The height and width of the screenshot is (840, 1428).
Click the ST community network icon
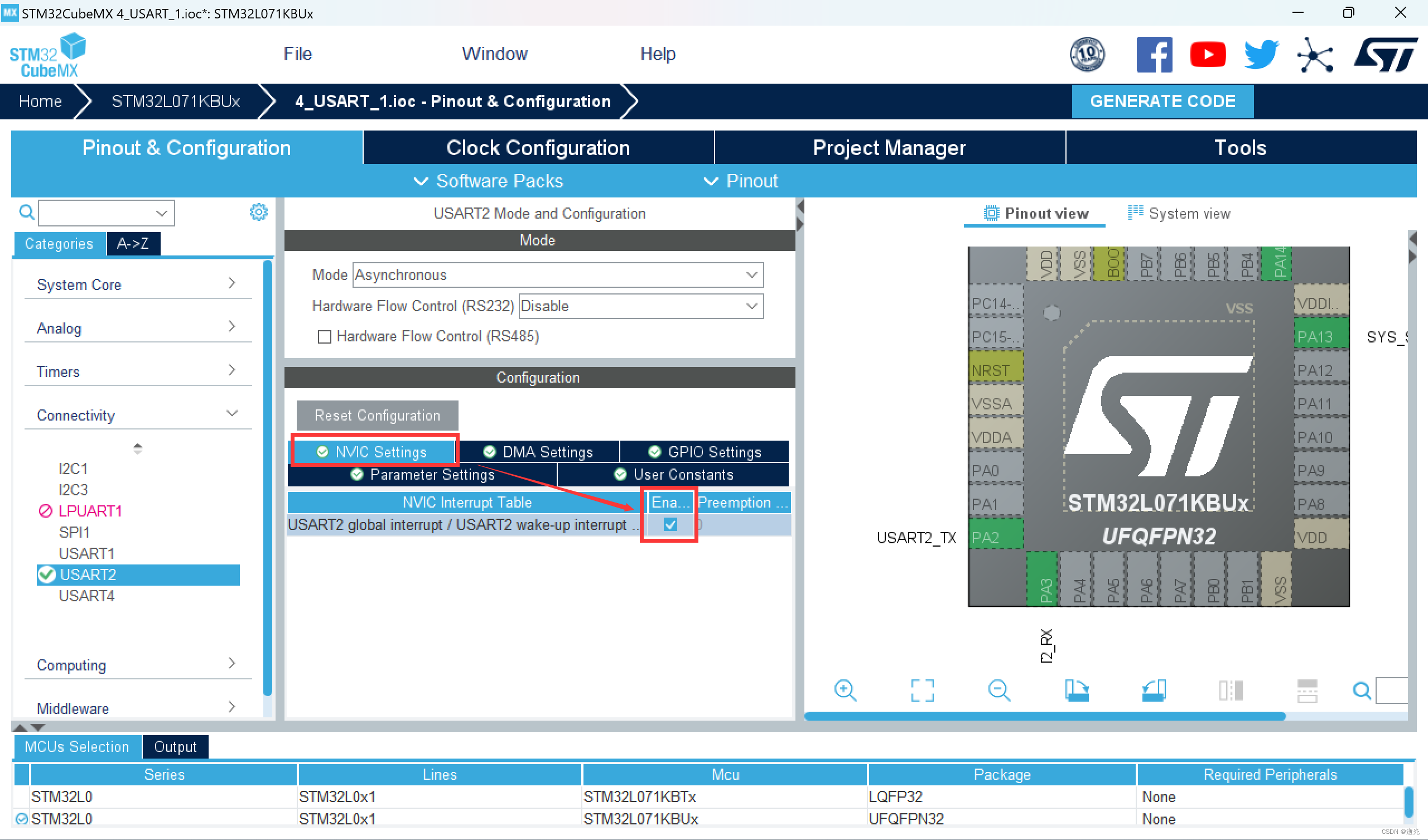coord(1315,55)
